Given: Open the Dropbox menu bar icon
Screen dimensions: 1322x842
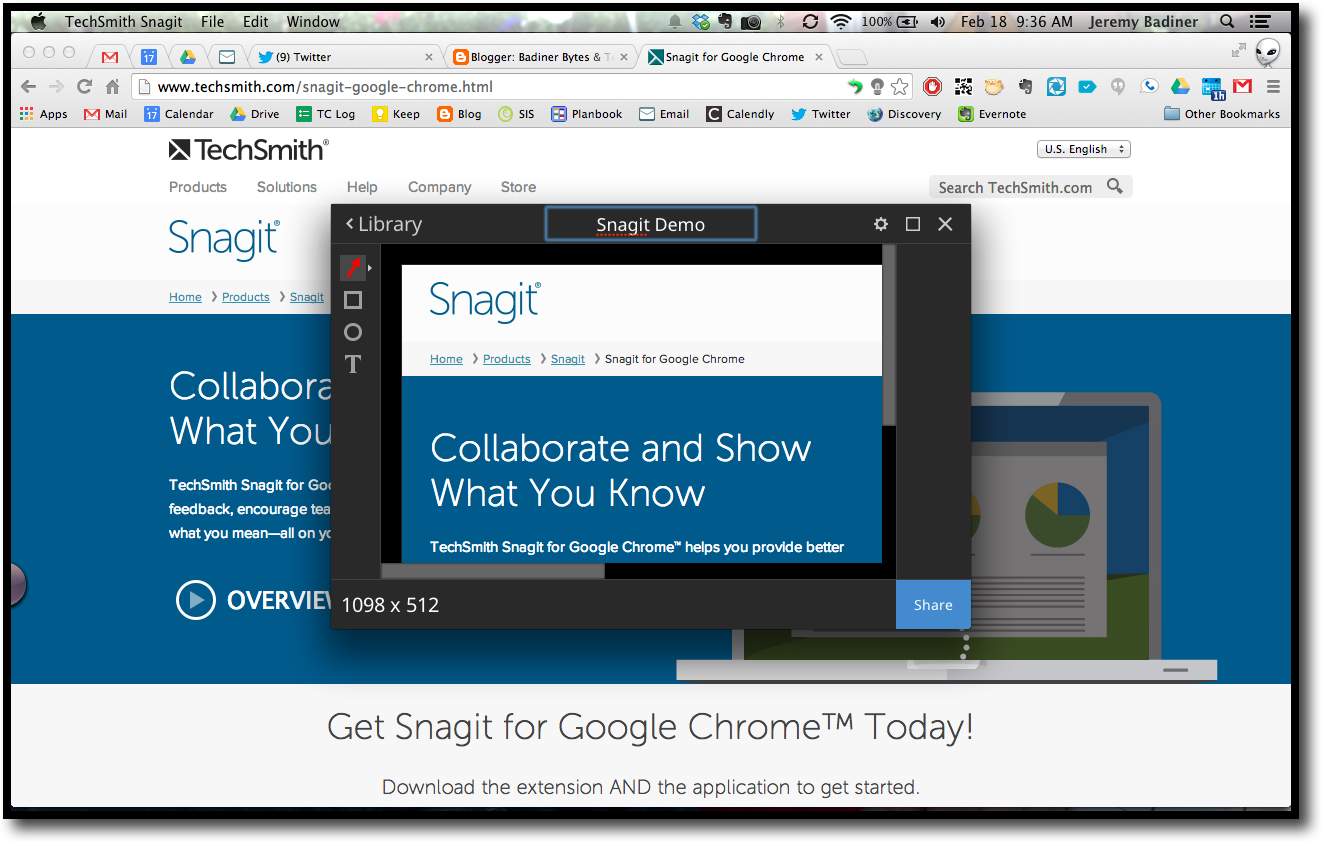Looking at the screenshot, I should [701, 22].
